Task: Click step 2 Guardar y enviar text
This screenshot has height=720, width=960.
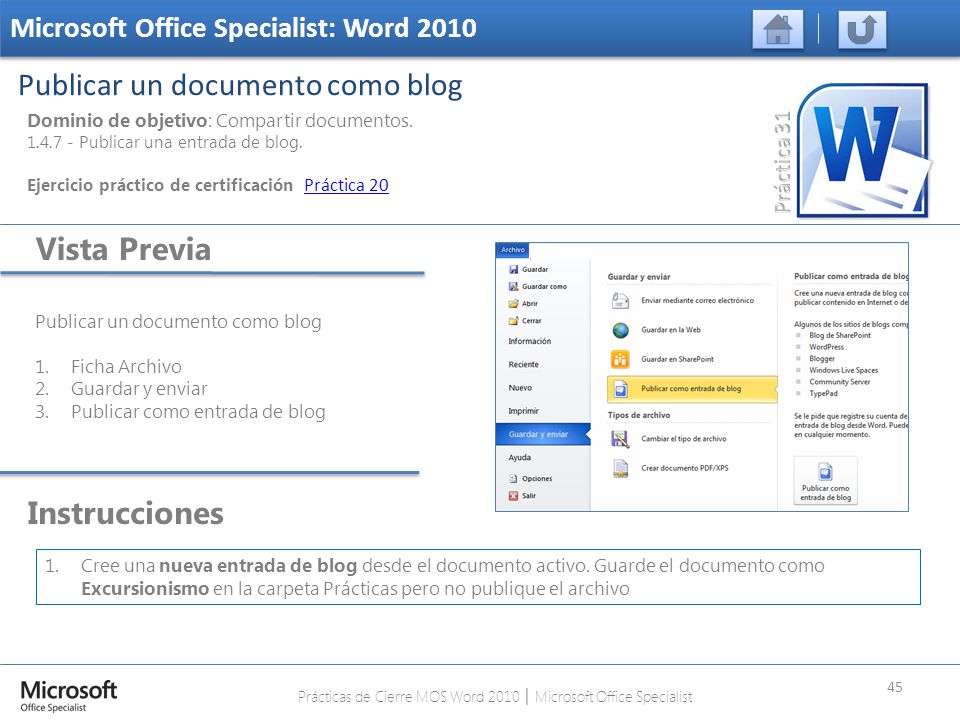Action: [x=139, y=389]
